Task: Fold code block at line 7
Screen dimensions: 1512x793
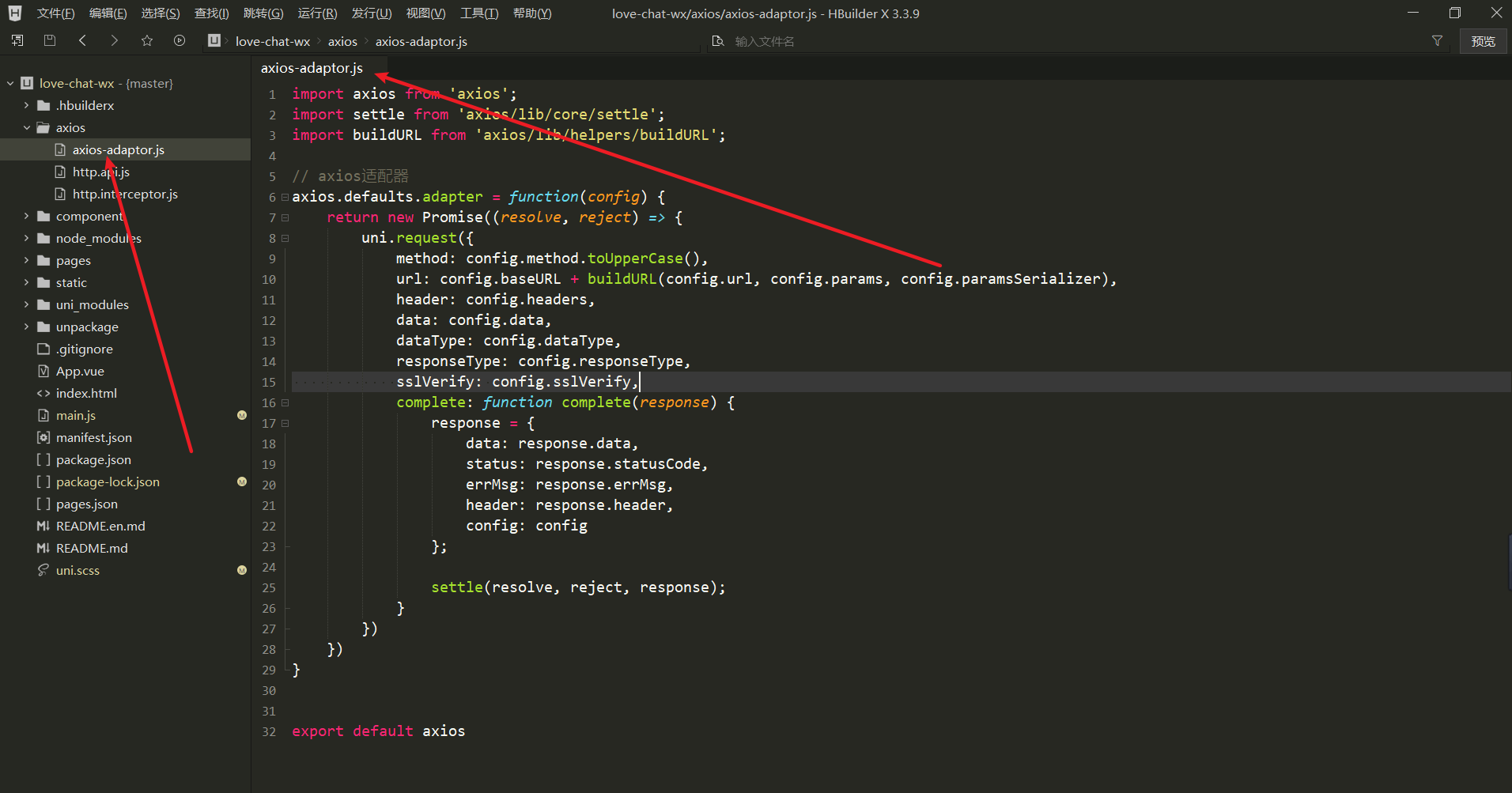Action: [x=285, y=217]
